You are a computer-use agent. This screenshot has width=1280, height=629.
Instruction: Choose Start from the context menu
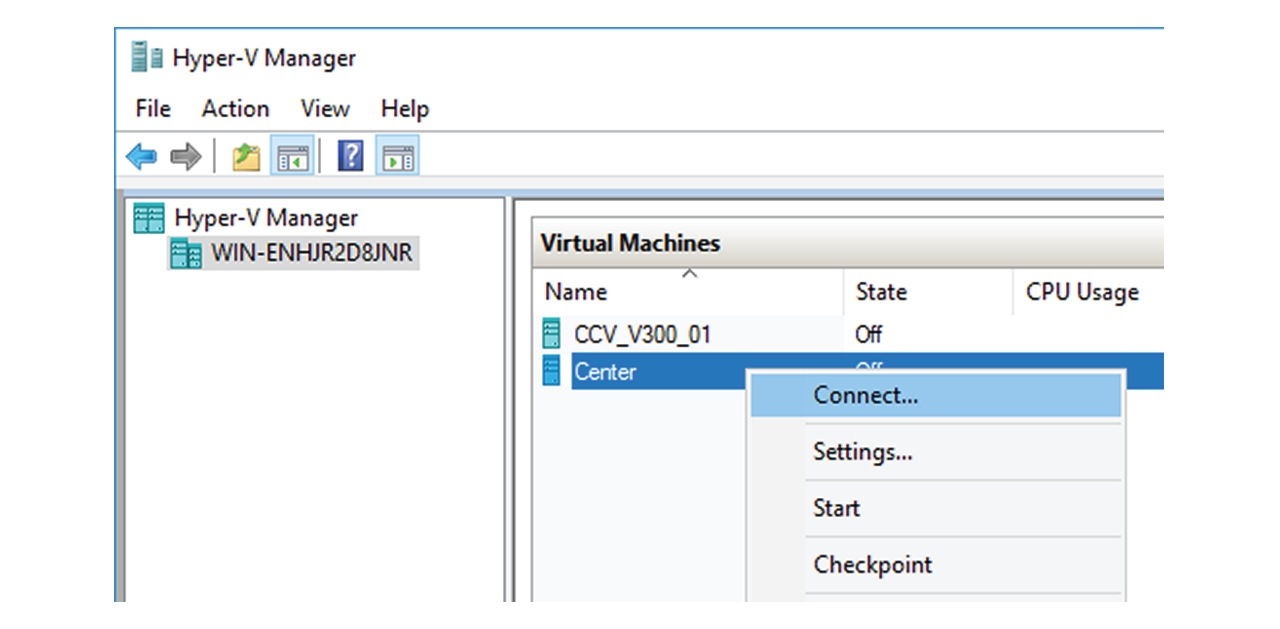tap(936, 508)
